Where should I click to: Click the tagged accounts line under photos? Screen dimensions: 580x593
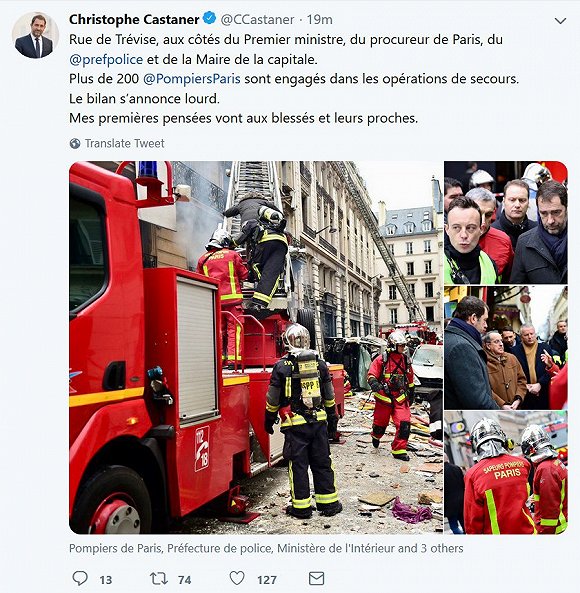coord(266,548)
